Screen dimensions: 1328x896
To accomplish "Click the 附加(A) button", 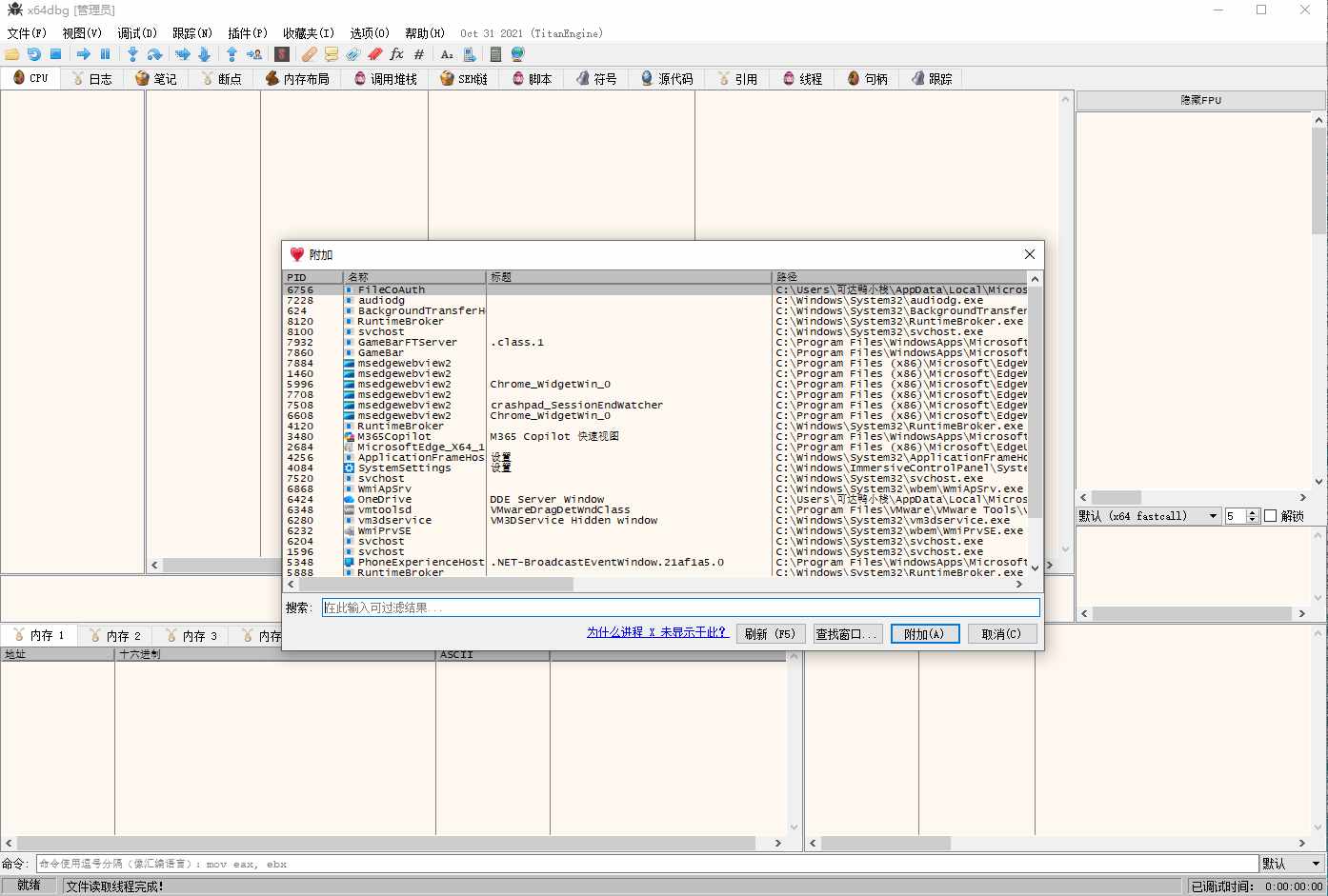I will coord(924,634).
